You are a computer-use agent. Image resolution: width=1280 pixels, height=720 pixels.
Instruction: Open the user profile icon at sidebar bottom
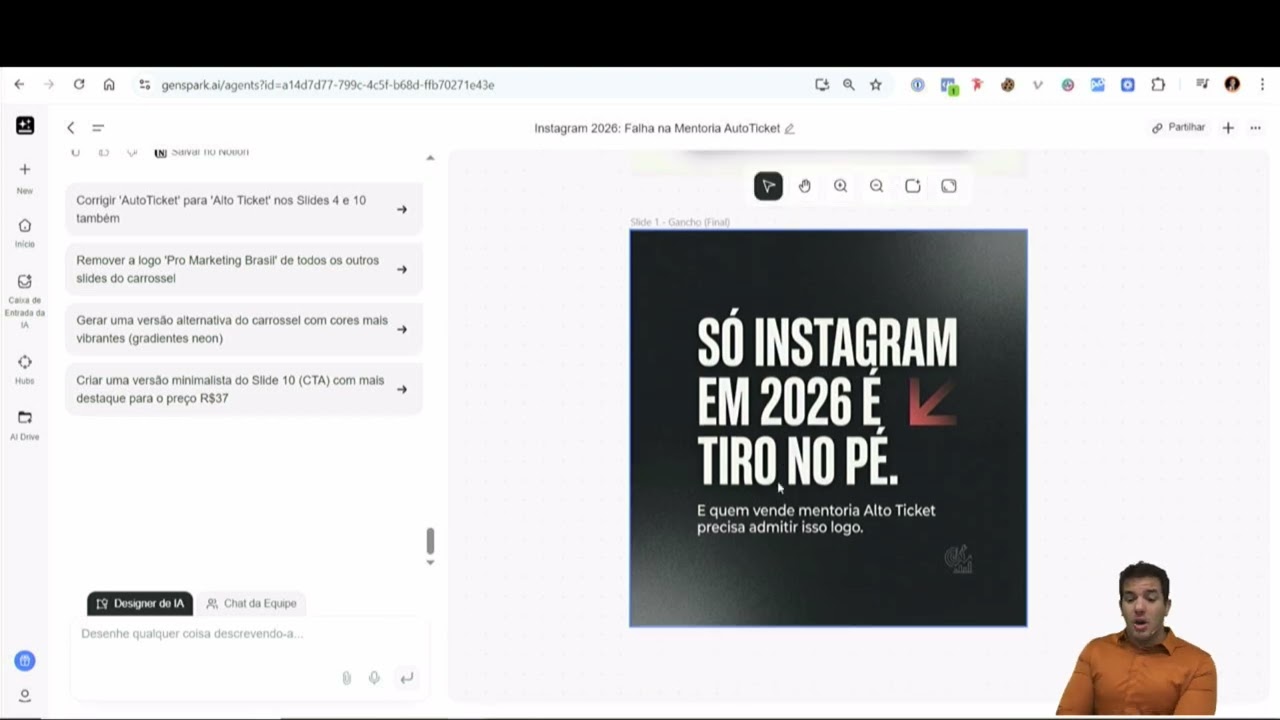[25, 695]
